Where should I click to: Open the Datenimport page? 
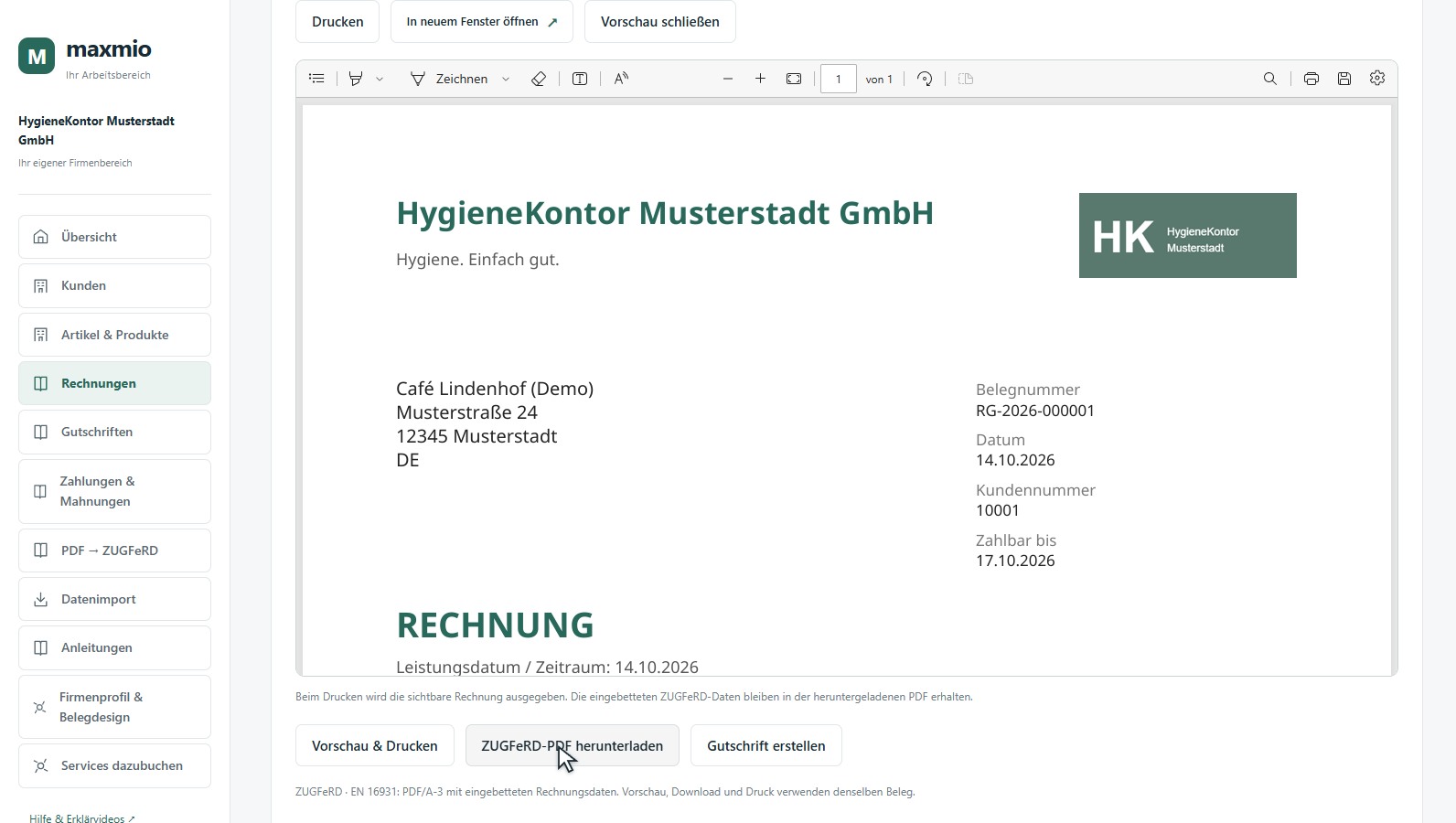[114, 599]
